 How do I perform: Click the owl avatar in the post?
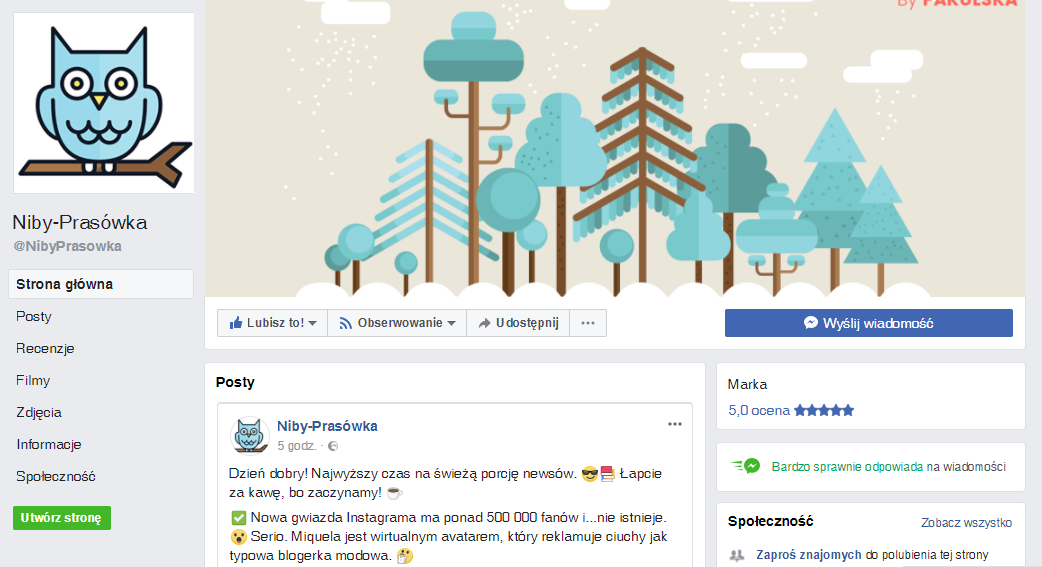249,435
